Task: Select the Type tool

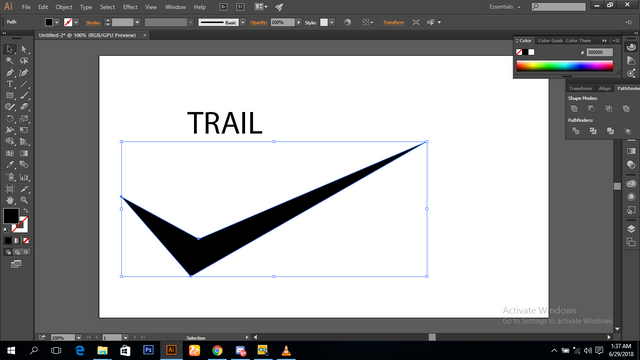Action: pos(10,84)
